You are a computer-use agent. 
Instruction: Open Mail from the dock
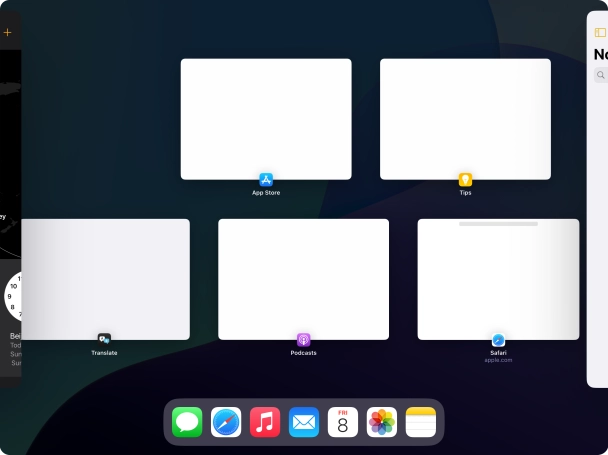(304, 422)
